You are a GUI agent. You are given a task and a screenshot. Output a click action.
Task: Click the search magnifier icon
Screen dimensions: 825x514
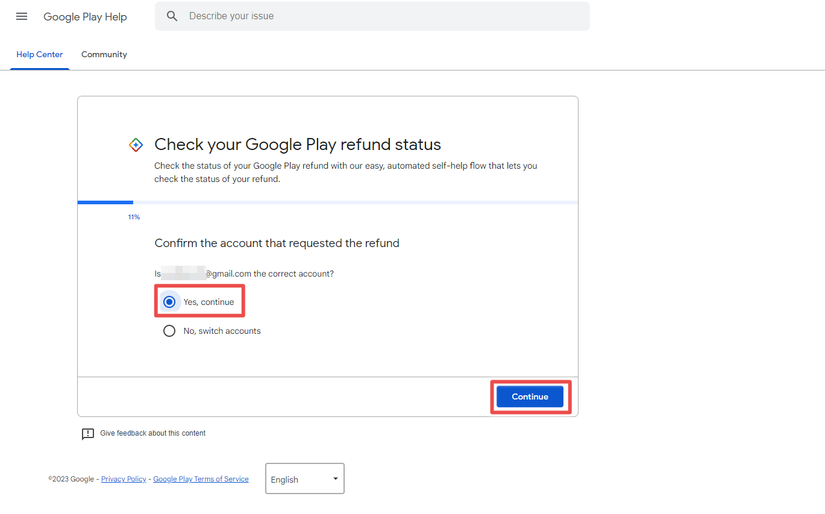pyautogui.click(x=172, y=16)
